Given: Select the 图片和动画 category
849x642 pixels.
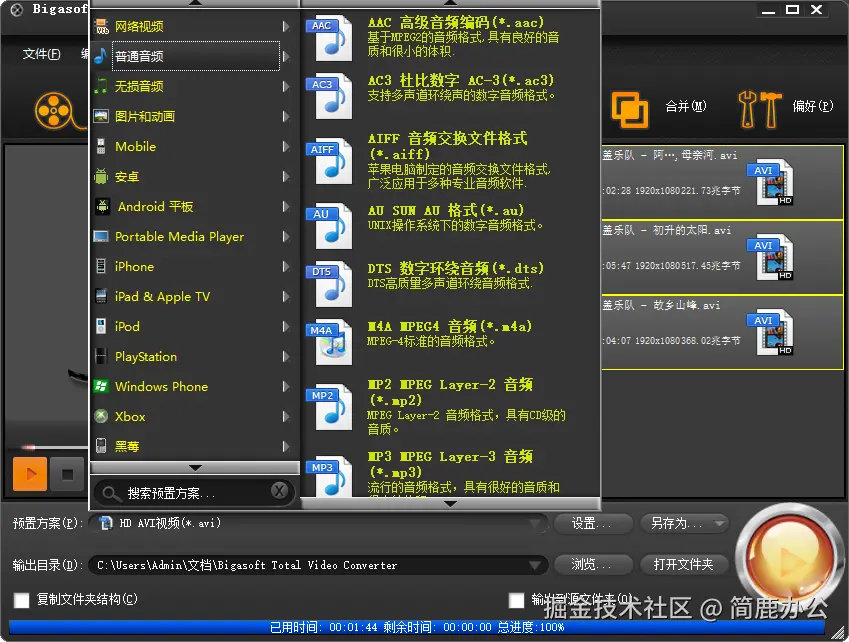Looking at the screenshot, I should pyautogui.click(x=194, y=116).
